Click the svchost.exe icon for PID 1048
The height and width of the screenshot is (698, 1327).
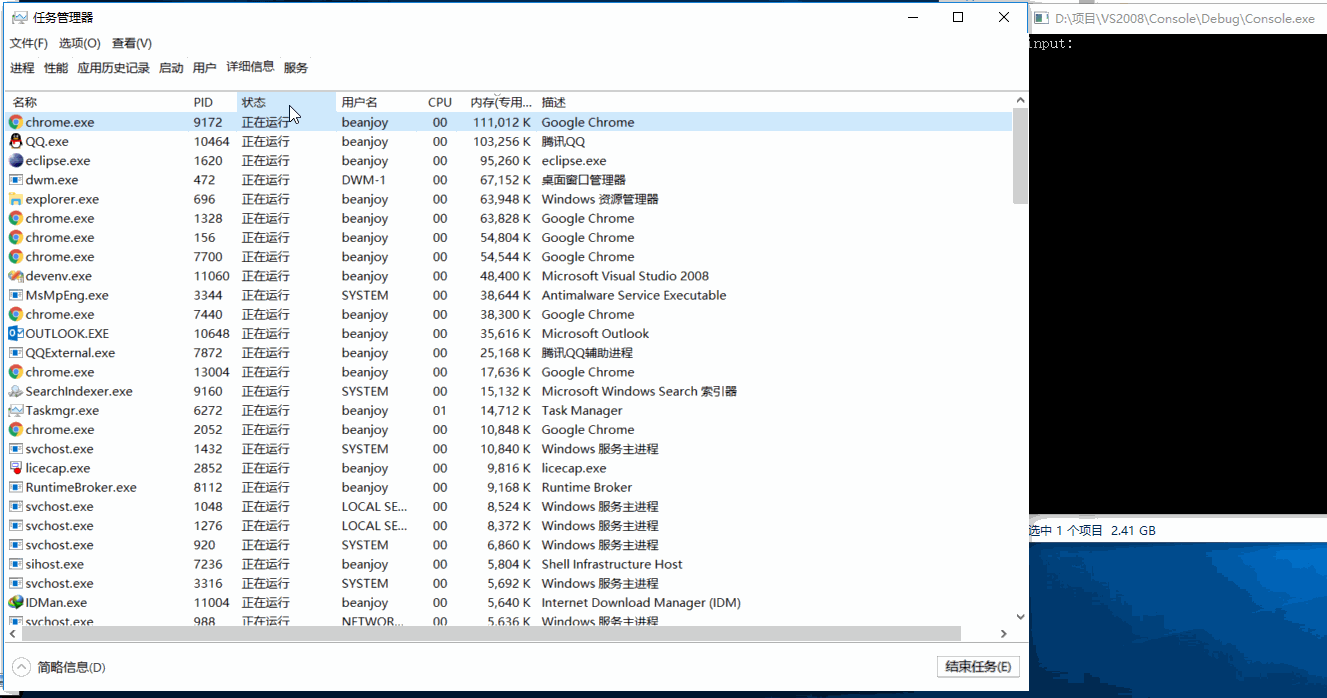16,506
